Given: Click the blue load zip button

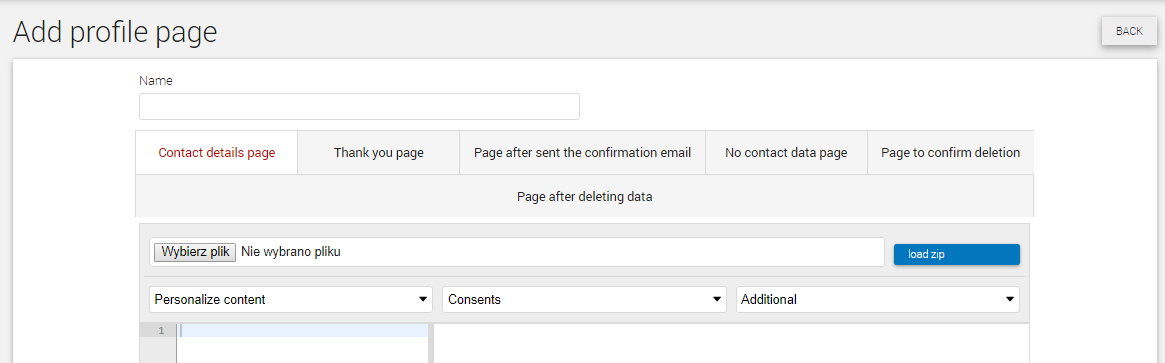Looking at the screenshot, I should 956,254.
